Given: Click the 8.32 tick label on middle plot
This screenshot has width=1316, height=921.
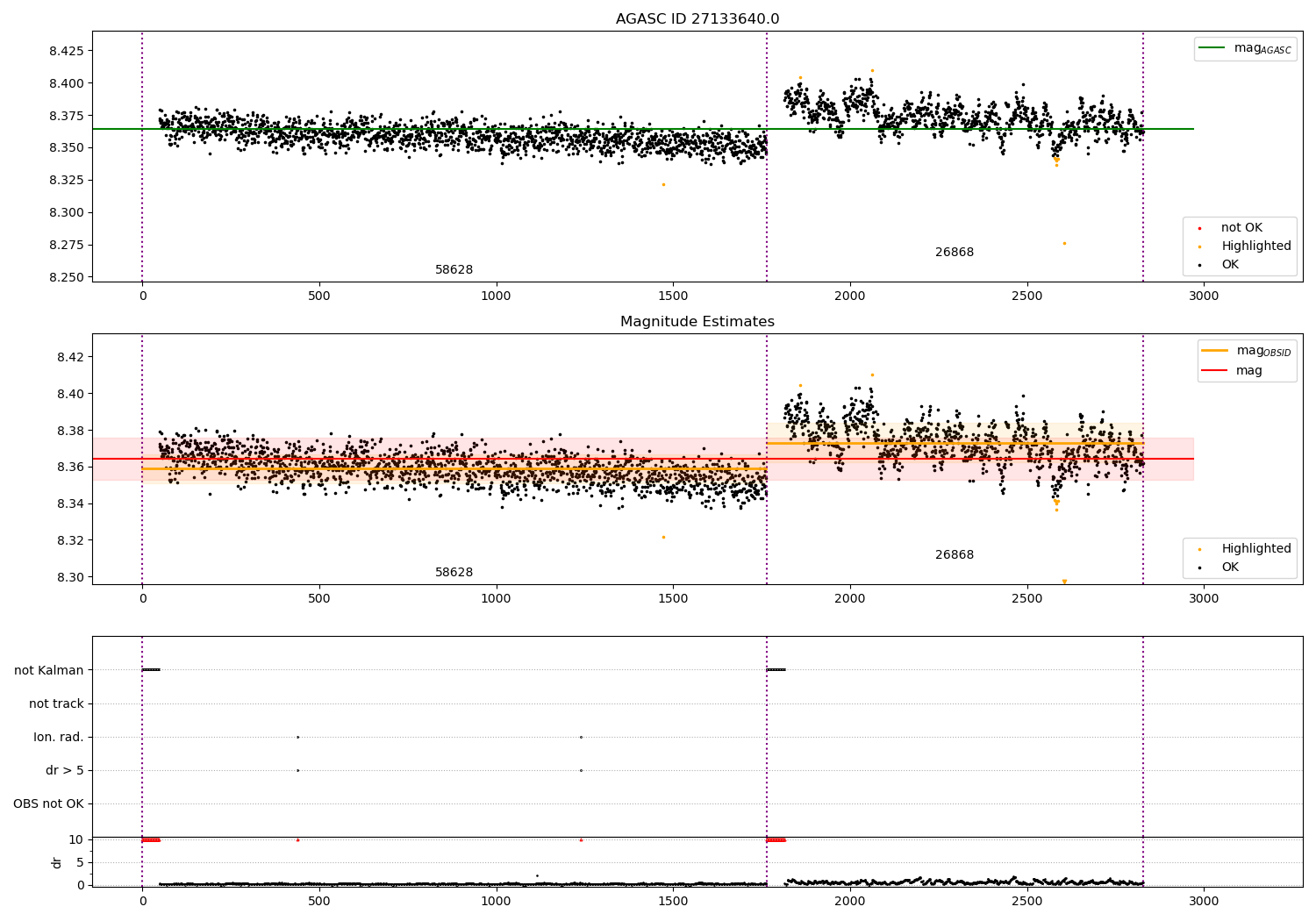Looking at the screenshot, I should click(70, 540).
